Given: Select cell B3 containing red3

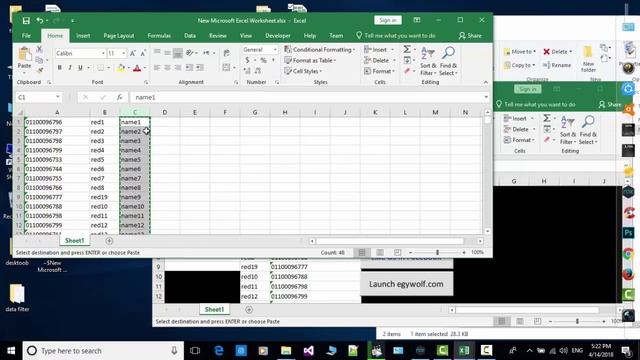Looking at the screenshot, I should click(104, 141).
